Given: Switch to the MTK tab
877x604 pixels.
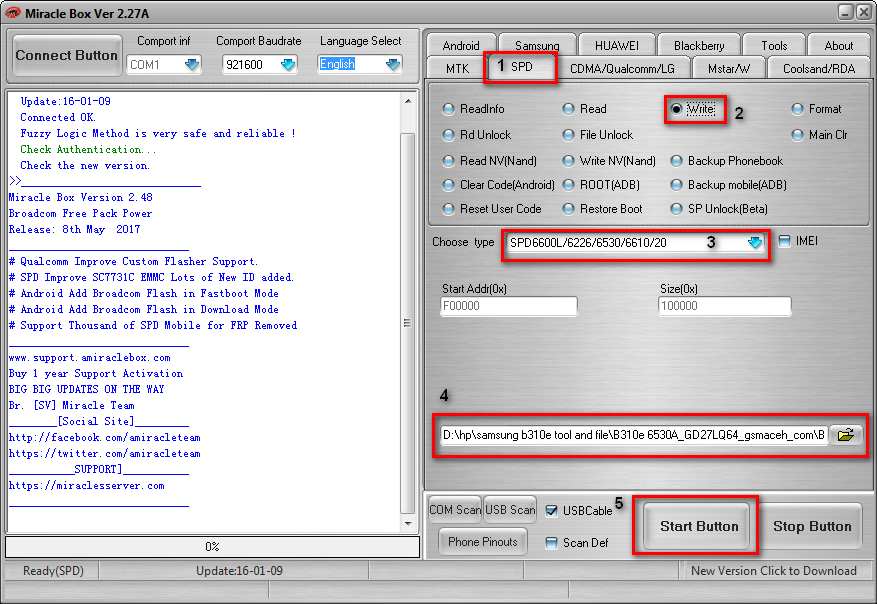Looking at the screenshot, I should click(x=457, y=68).
